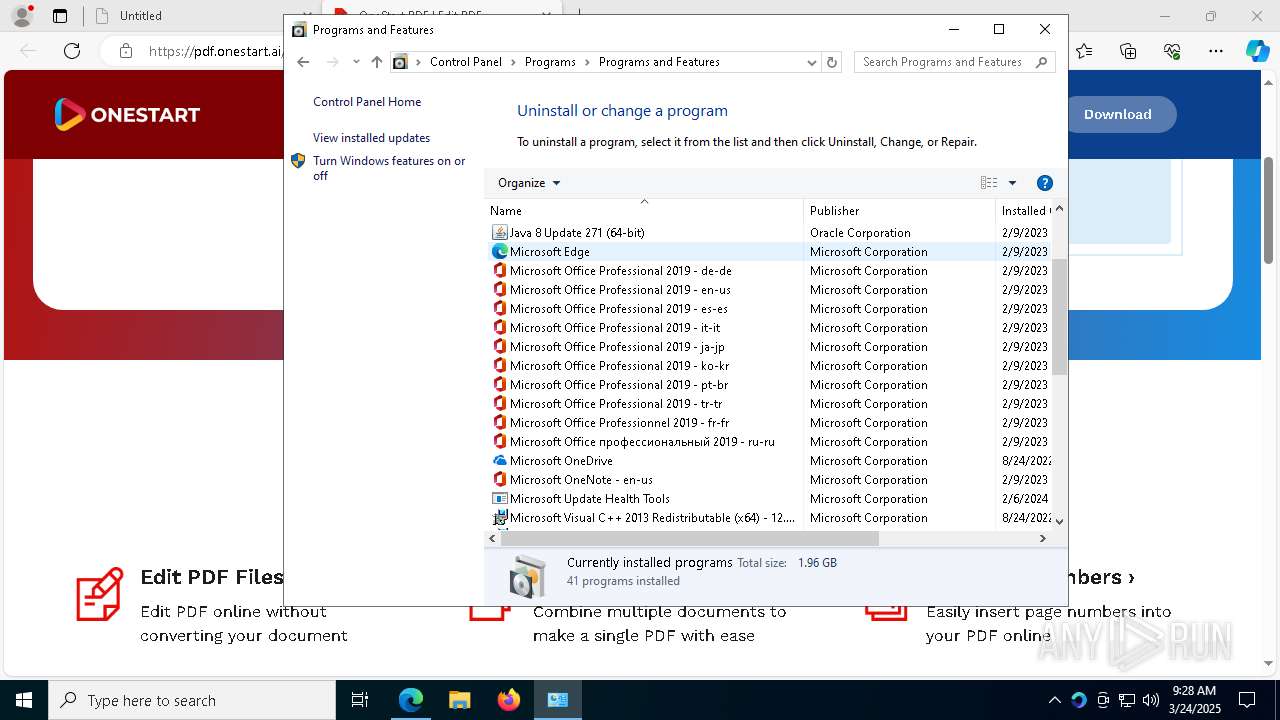
Task: Select Microsoft Update Health Tools icon
Action: pos(500,499)
